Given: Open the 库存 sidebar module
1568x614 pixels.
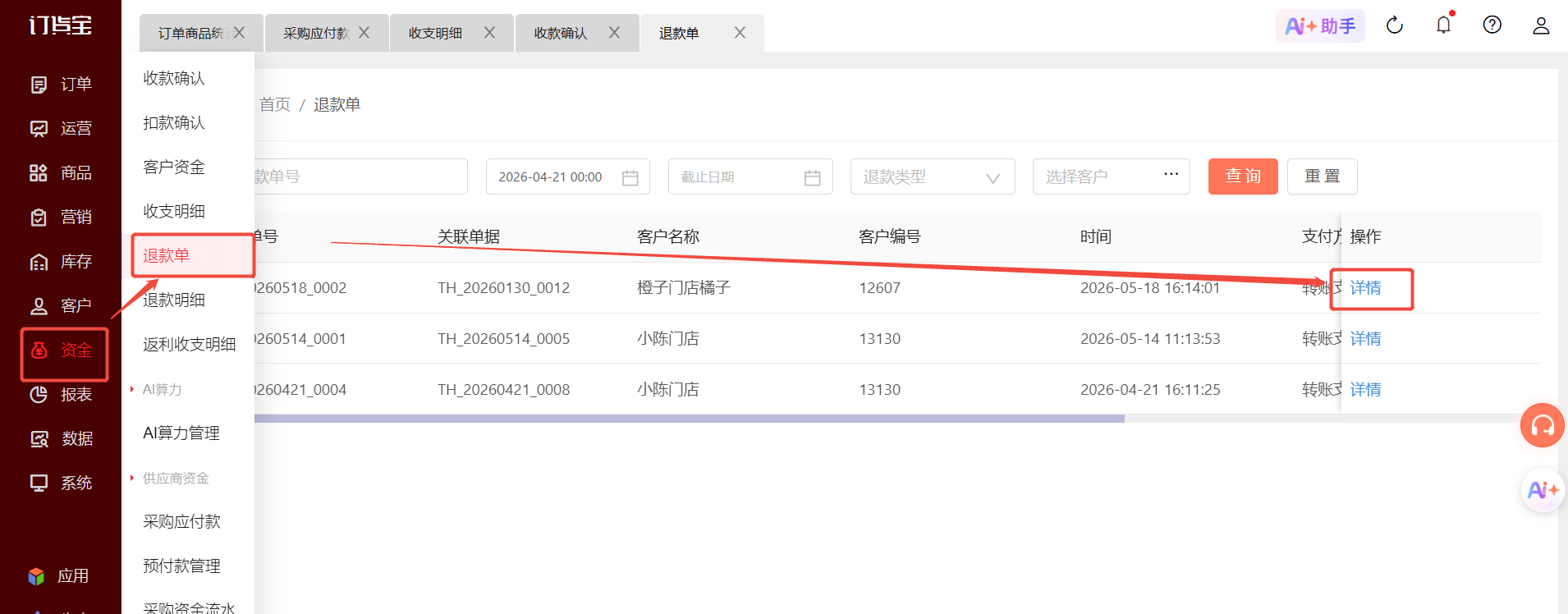Looking at the screenshot, I should point(61,262).
